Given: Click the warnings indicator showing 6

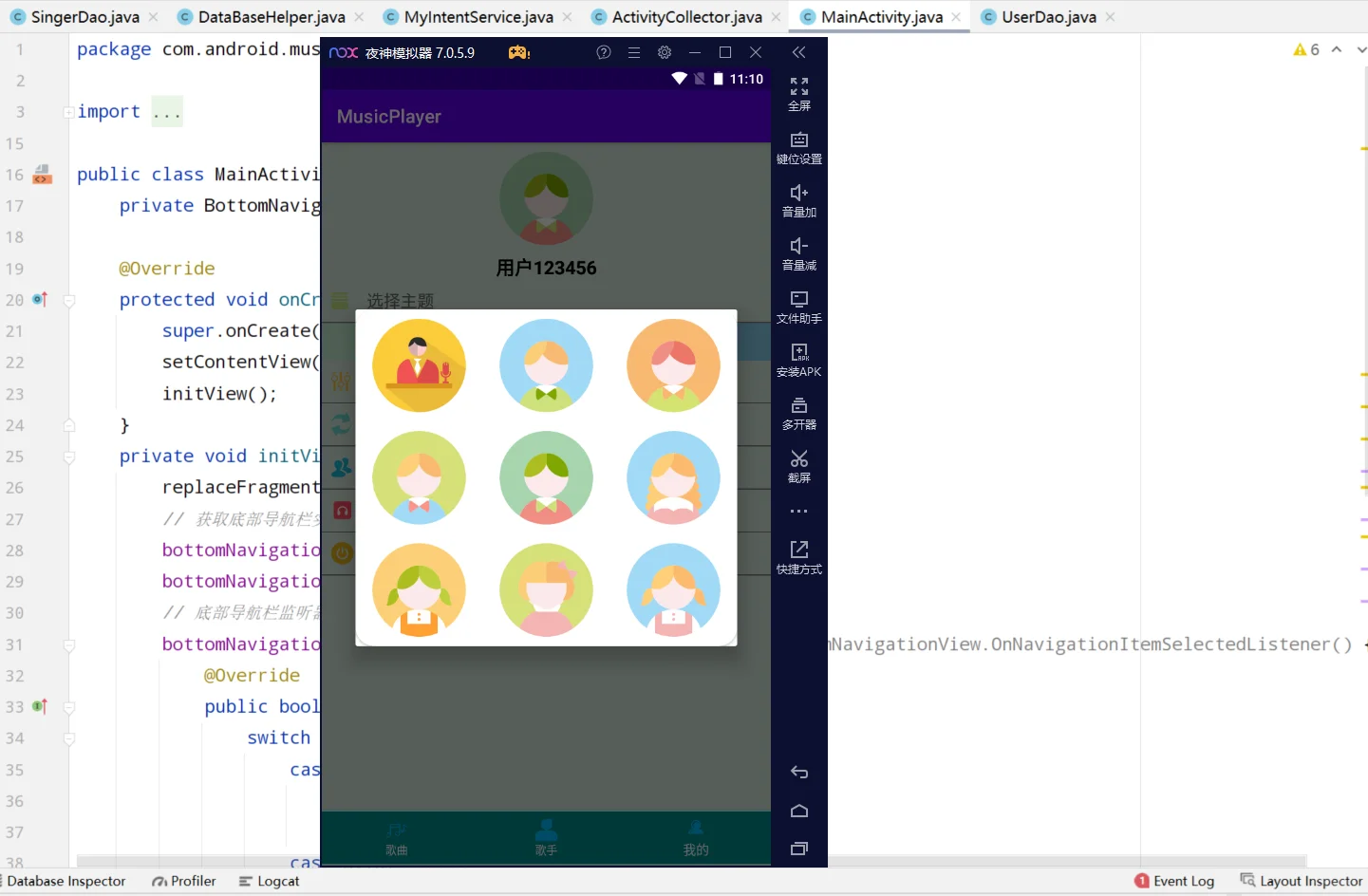Looking at the screenshot, I should coord(1306,49).
